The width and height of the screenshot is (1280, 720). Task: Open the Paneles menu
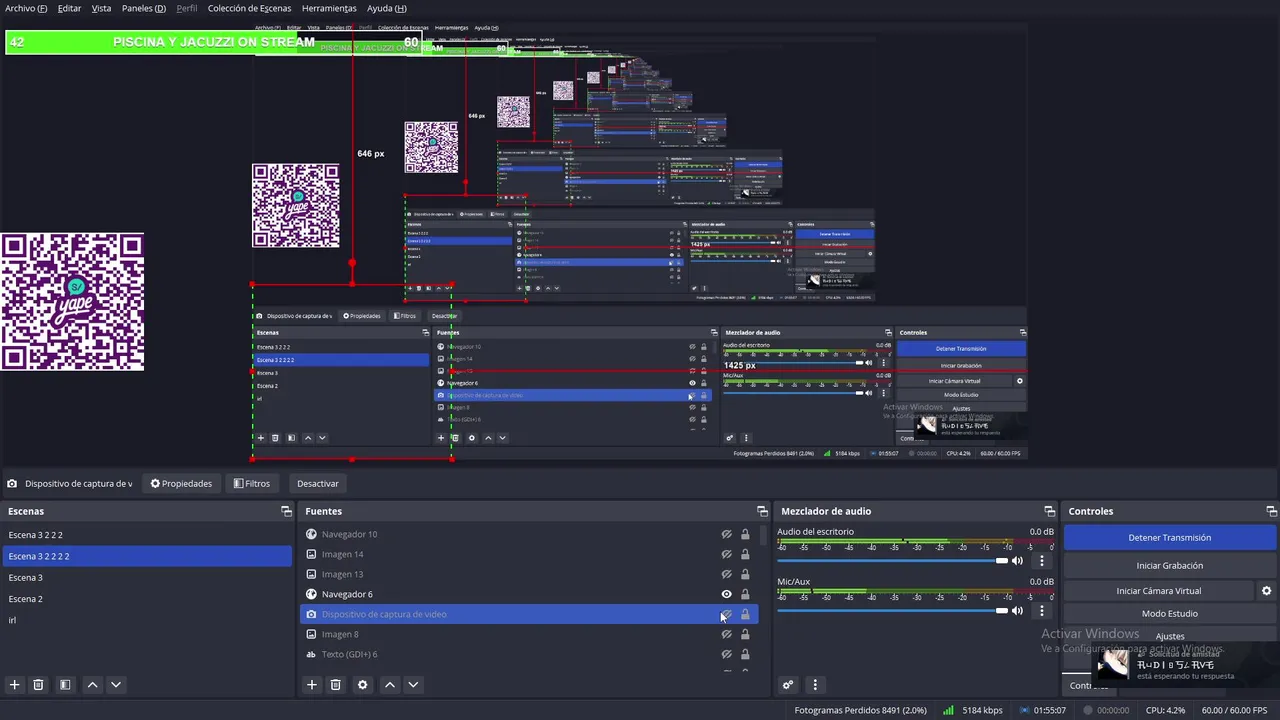(144, 8)
